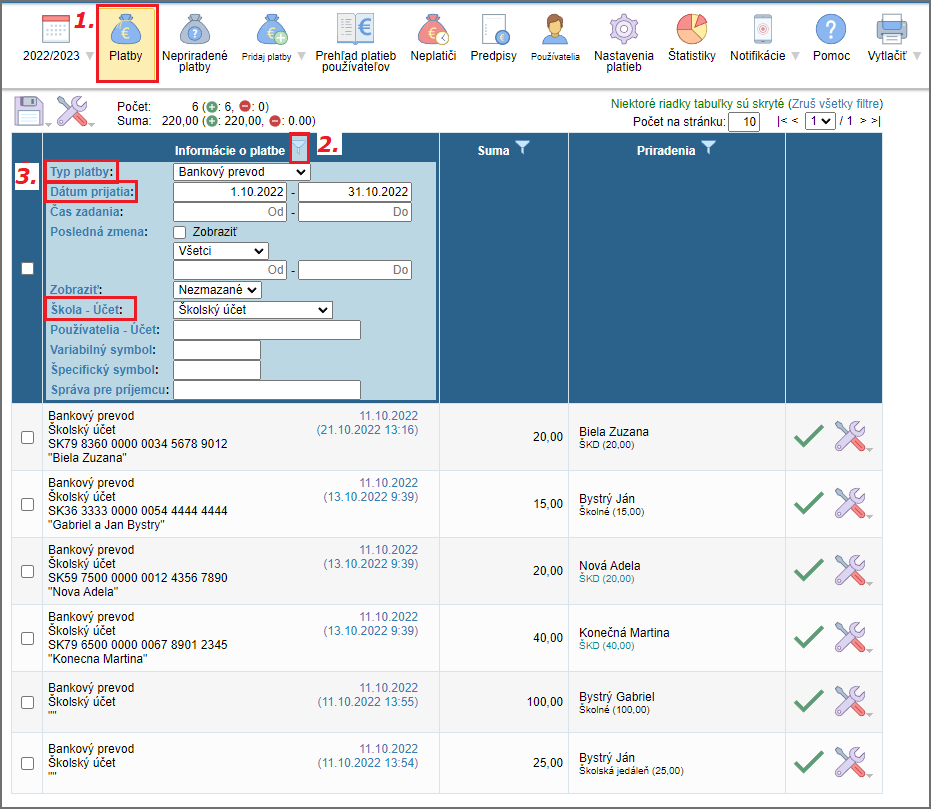Check the 25,00 Bystrý Ján row
The height and width of the screenshot is (809, 931).
pyautogui.click(x=27, y=763)
